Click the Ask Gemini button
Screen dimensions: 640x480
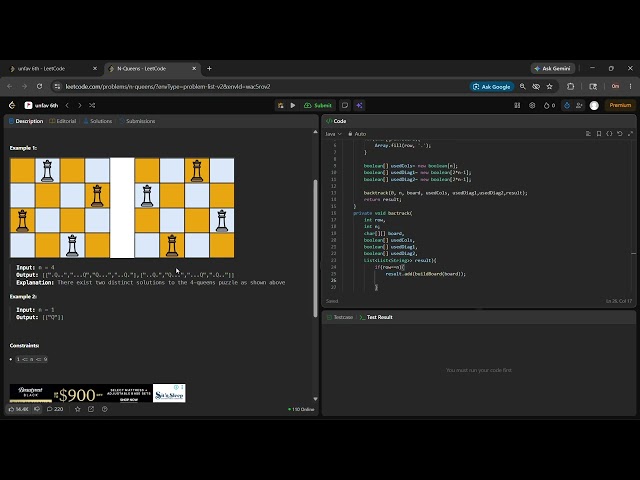[x=553, y=69]
